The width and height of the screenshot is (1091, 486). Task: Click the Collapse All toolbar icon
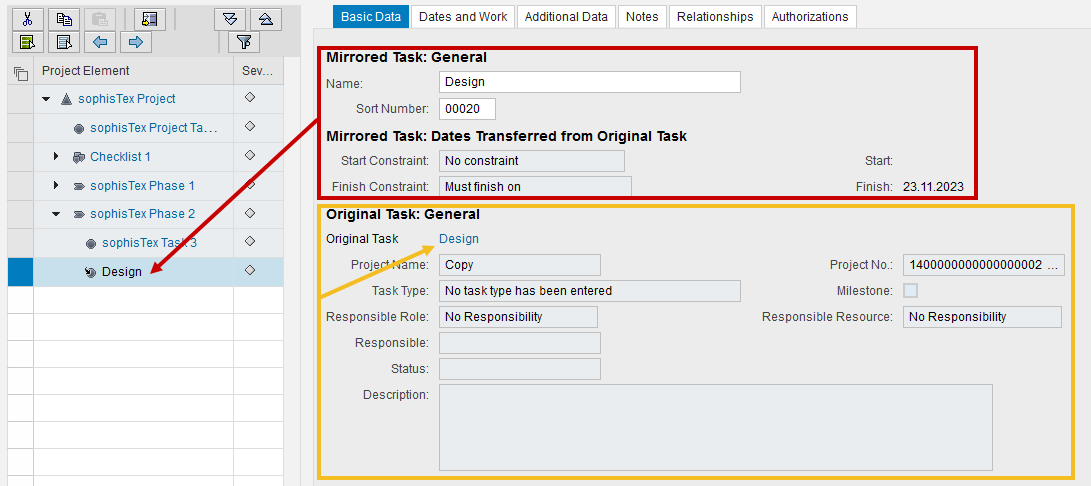[x=265, y=19]
